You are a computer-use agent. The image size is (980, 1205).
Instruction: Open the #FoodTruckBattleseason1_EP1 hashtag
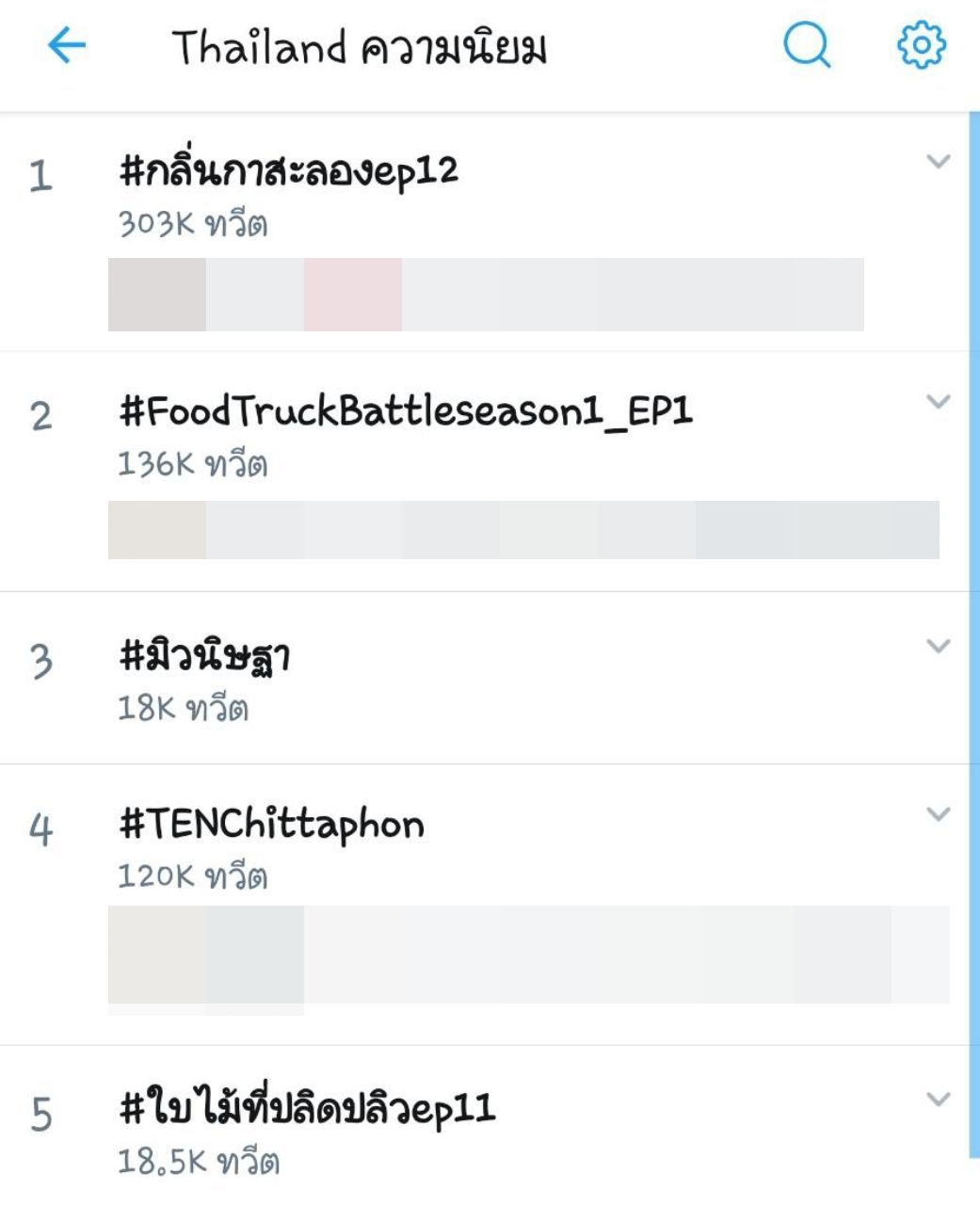(406, 412)
